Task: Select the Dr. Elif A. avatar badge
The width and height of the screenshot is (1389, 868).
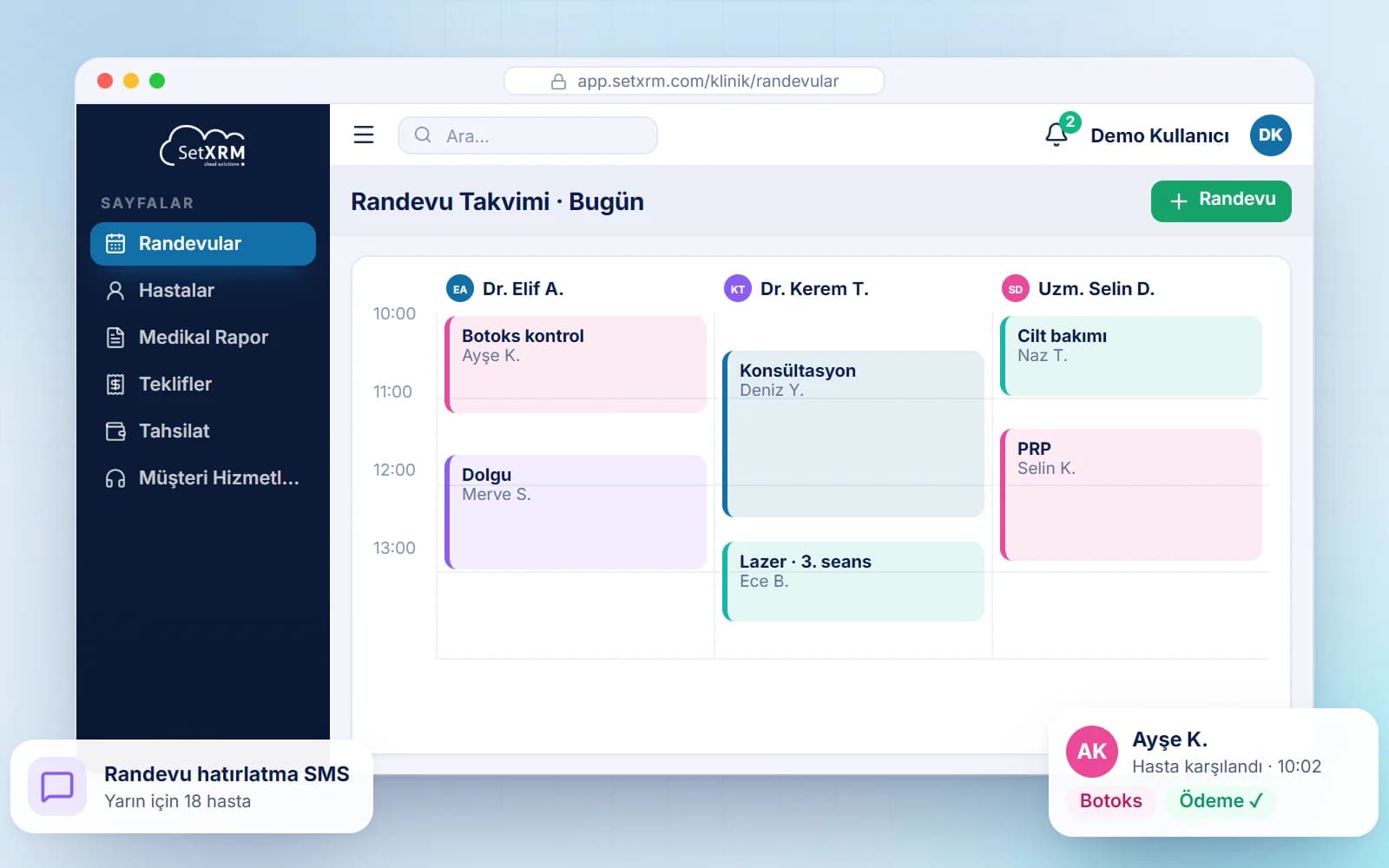Action: [460, 289]
